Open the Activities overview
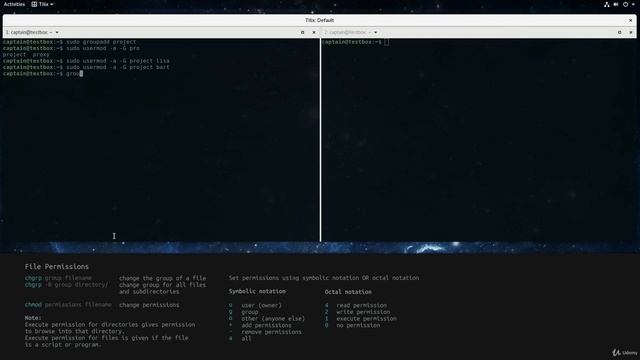 pos(14,4)
